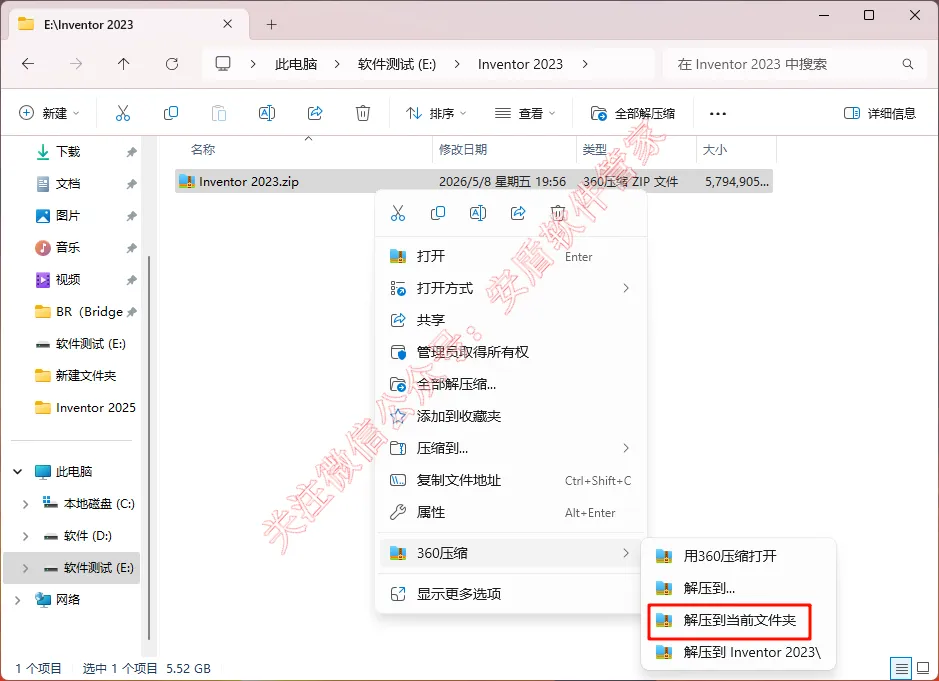Go up one folder level
Image resolution: width=939 pixels, height=681 pixels.
pos(123,63)
